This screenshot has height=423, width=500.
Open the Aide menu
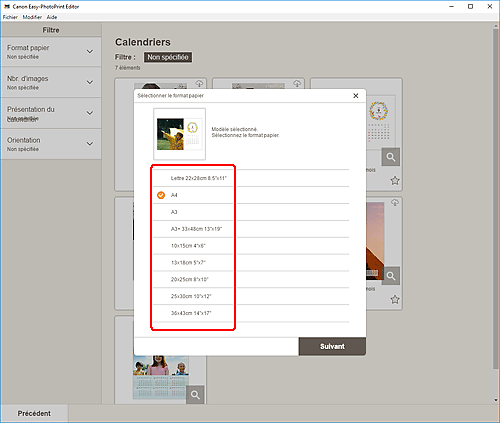point(52,17)
